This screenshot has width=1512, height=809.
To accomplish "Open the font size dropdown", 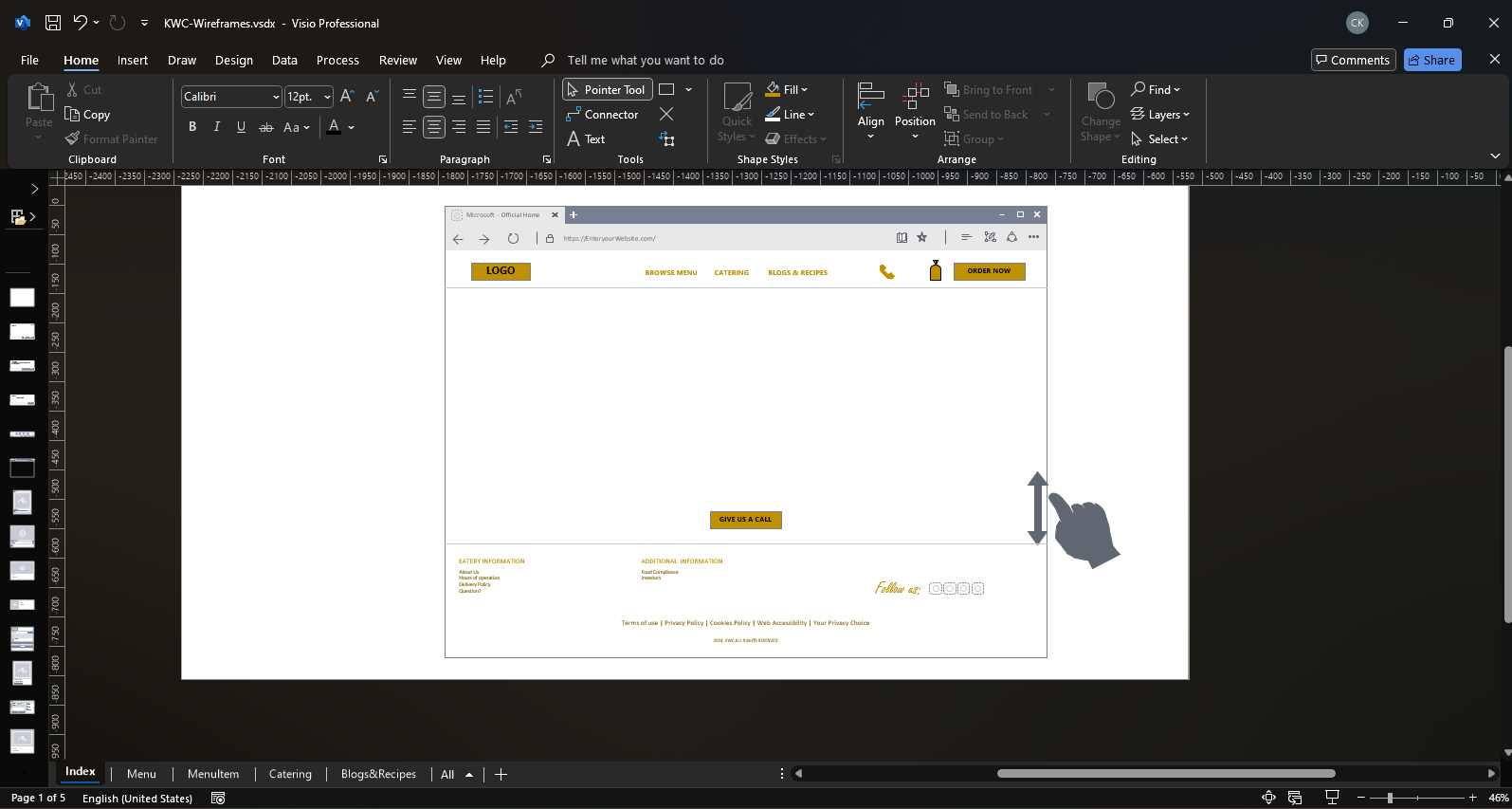I will (327, 97).
